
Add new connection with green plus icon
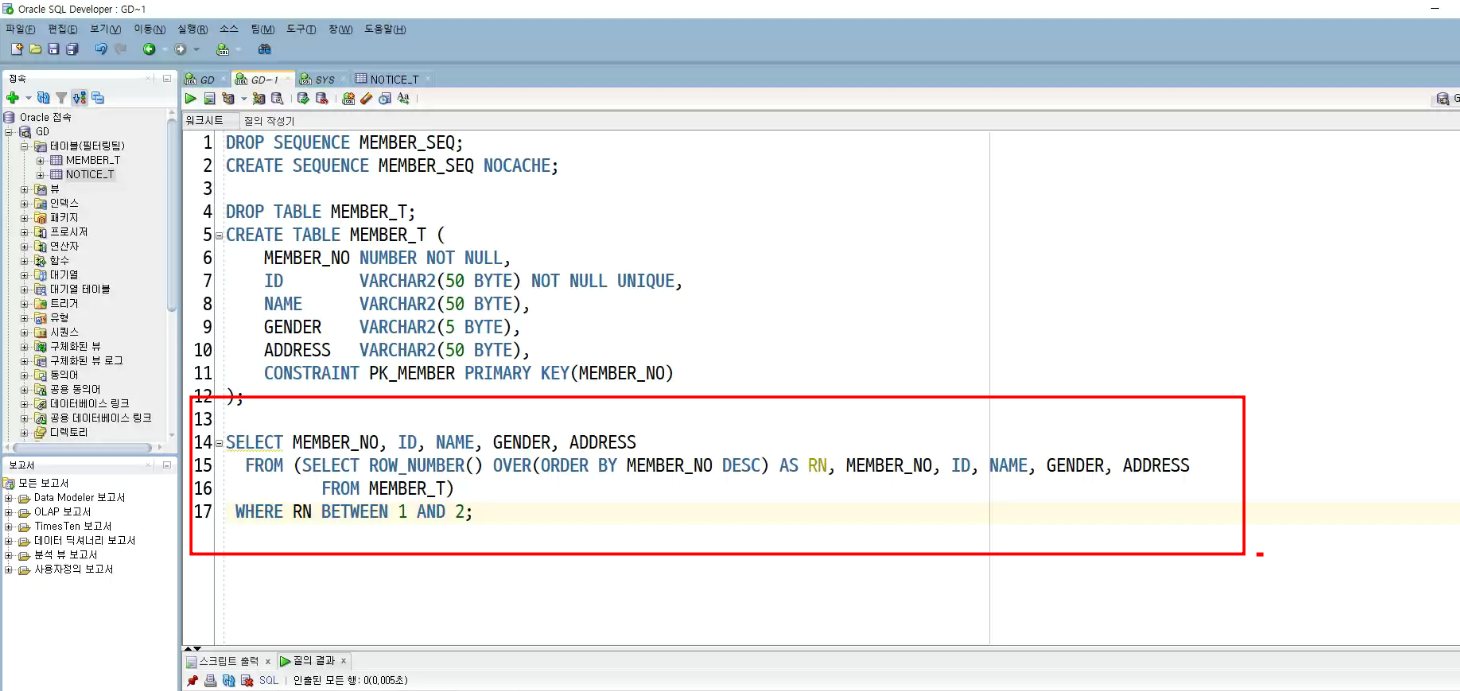pos(13,98)
